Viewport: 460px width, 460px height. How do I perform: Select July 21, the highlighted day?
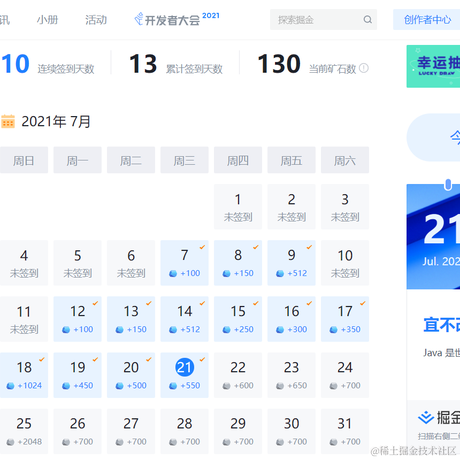tap(184, 375)
